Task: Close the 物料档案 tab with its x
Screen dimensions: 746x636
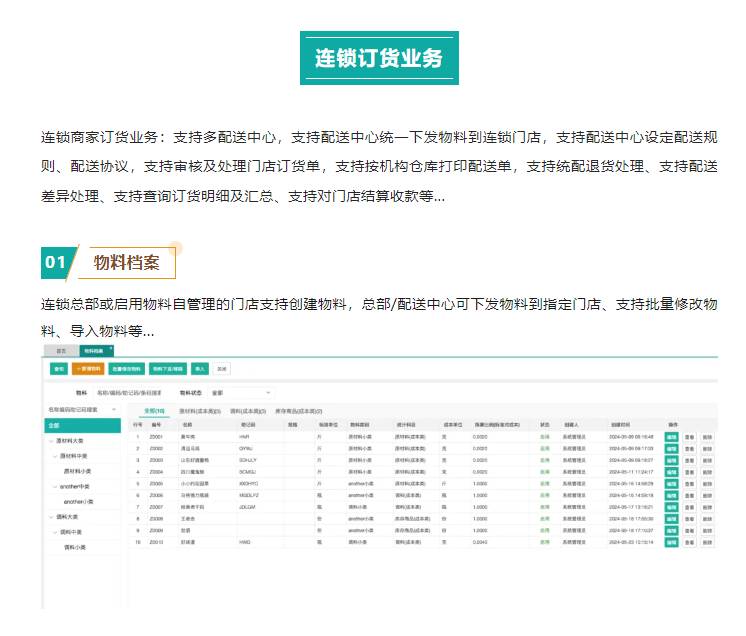Action: click(x=111, y=348)
